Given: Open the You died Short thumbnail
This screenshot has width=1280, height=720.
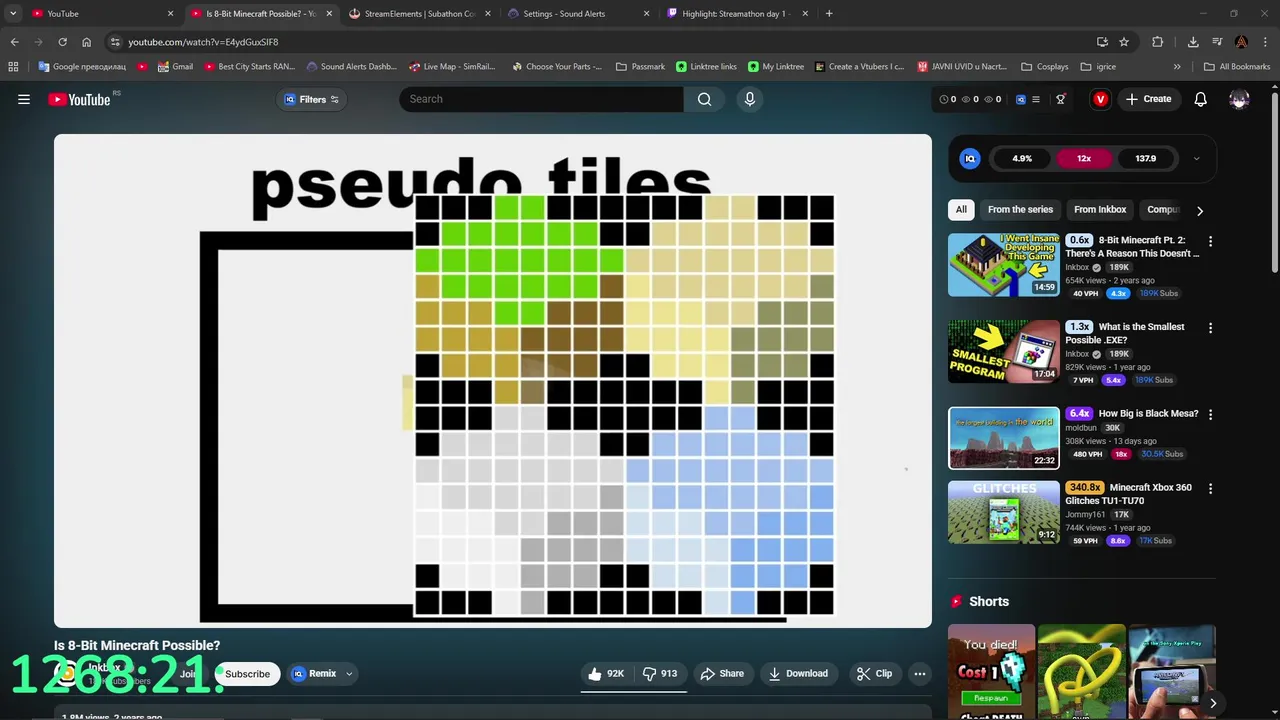Looking at the screenshot, I should click(x=991, y=672).
